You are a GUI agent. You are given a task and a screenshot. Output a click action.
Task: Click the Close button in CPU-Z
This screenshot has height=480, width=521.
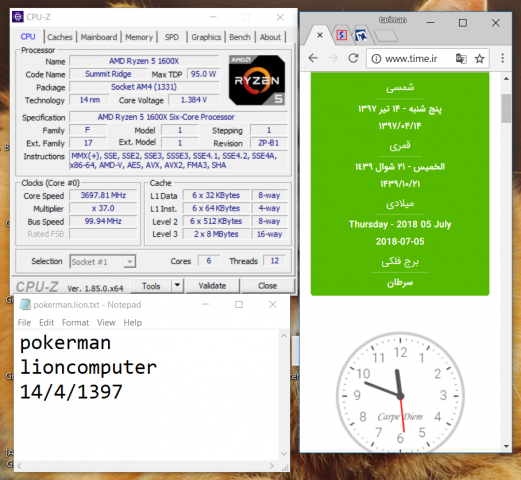(x=268, y=286)
